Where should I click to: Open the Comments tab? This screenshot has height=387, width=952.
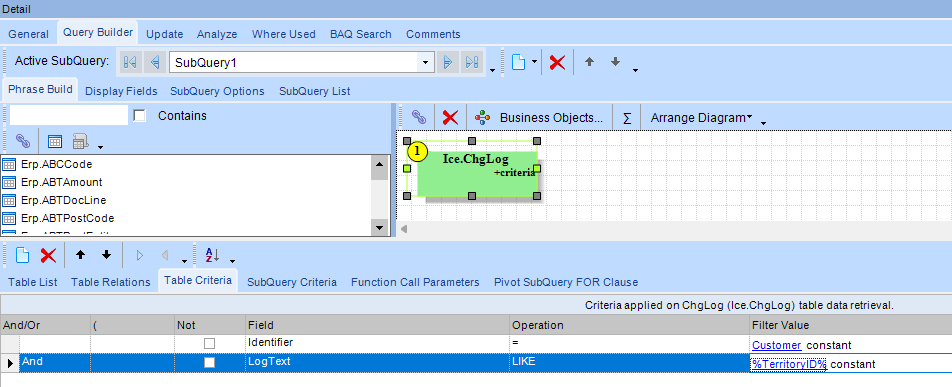(433, 34)
